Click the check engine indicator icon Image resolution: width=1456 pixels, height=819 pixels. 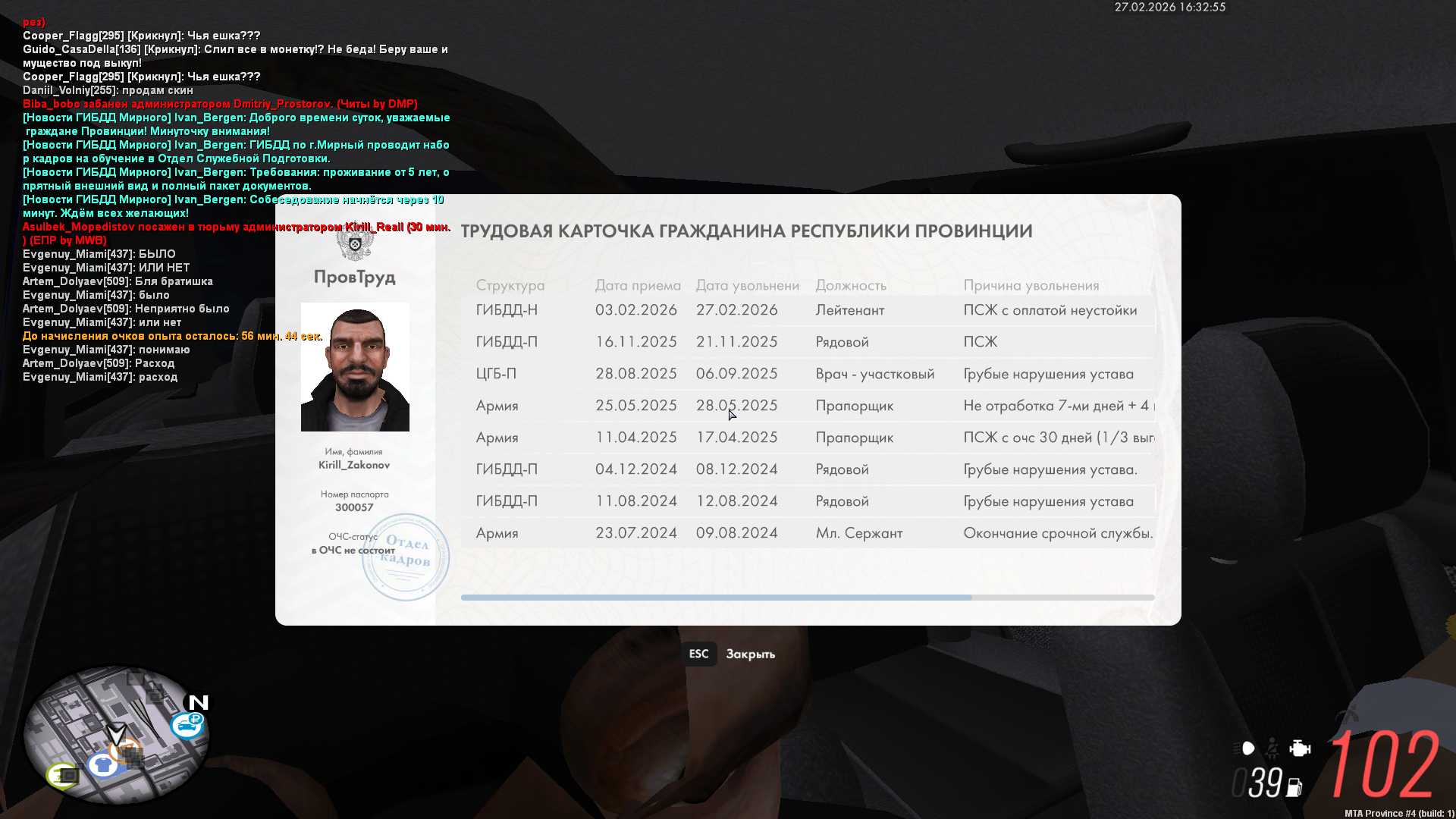[x=1300, y=748]
